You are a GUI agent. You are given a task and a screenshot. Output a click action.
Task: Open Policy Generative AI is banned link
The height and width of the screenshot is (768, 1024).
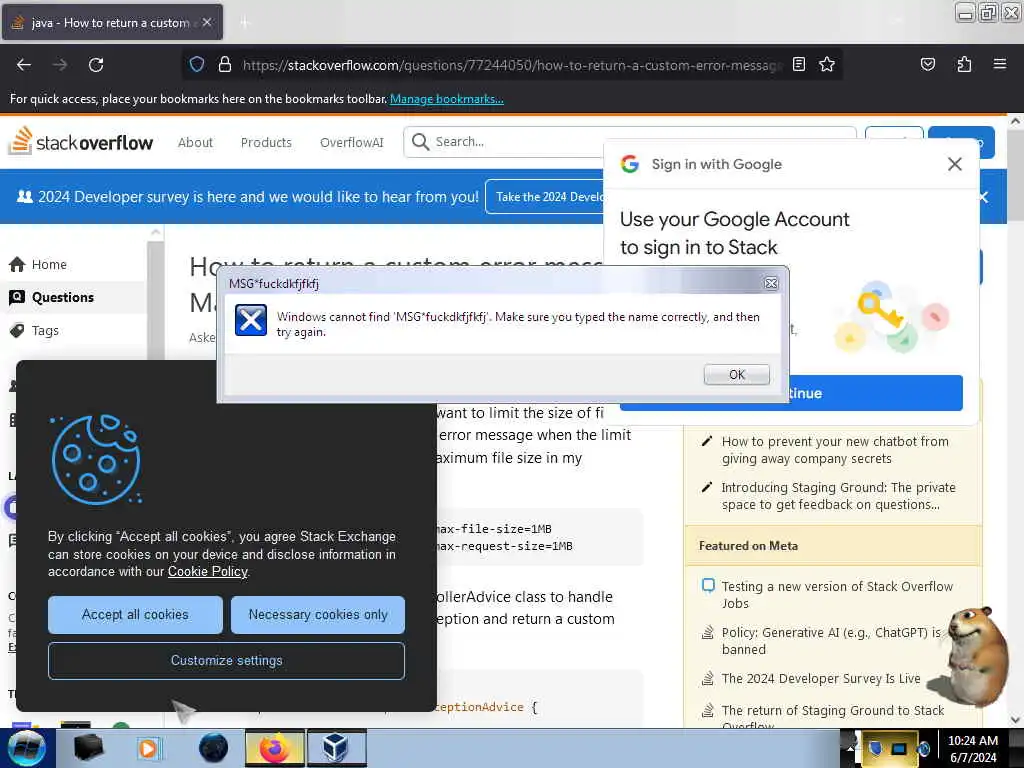click(831, 641)
